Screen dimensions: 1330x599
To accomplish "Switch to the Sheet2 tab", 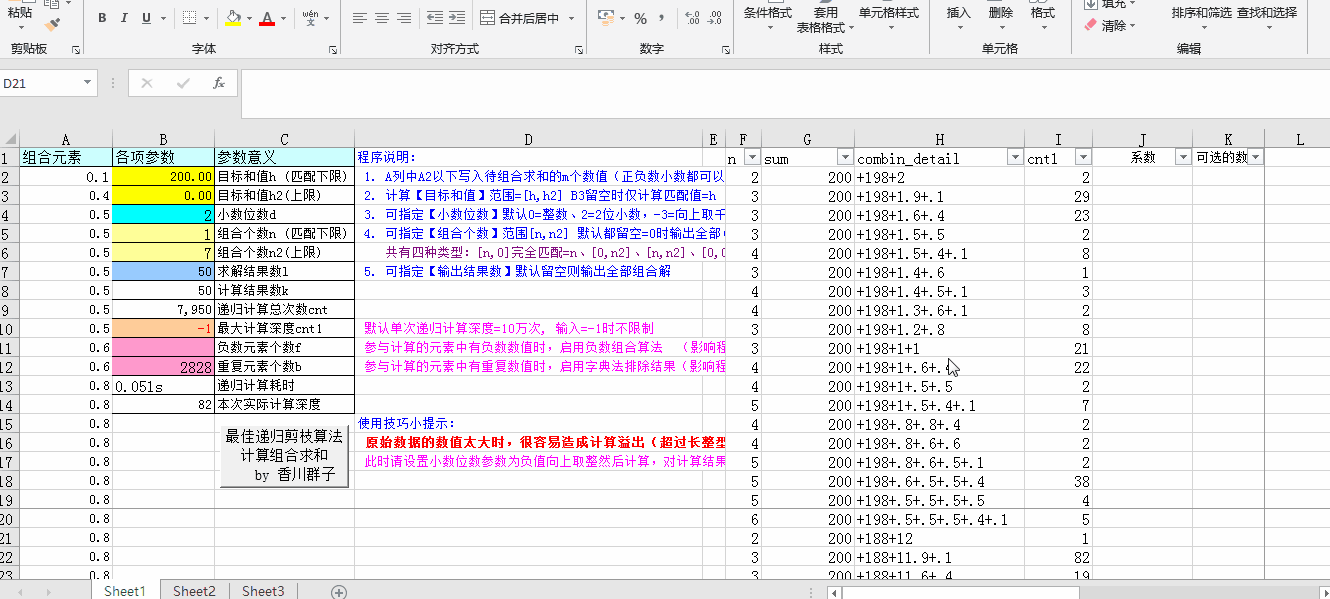I will click(195, 591).
